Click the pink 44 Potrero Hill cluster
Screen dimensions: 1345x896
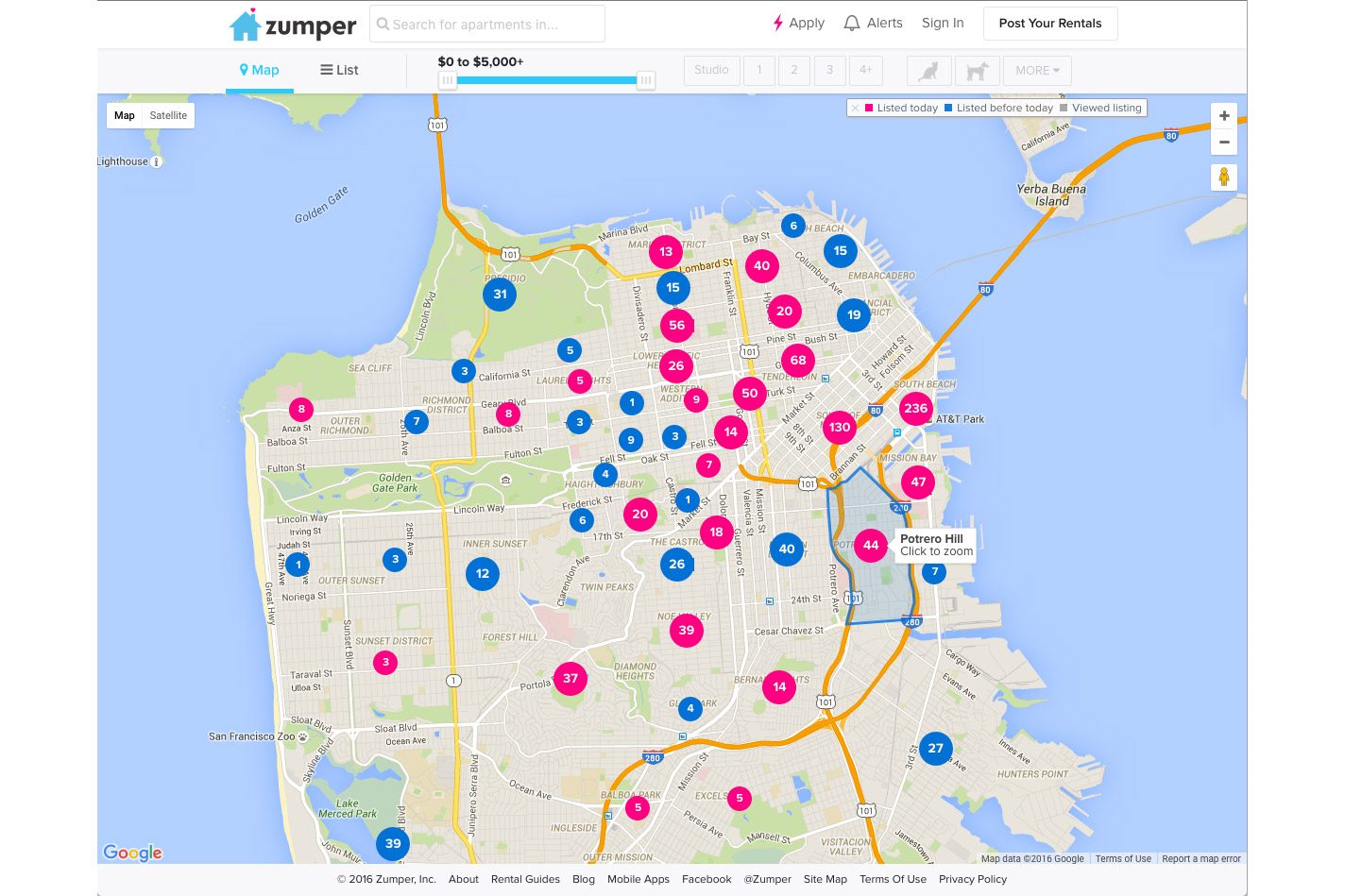coord(871,545)
